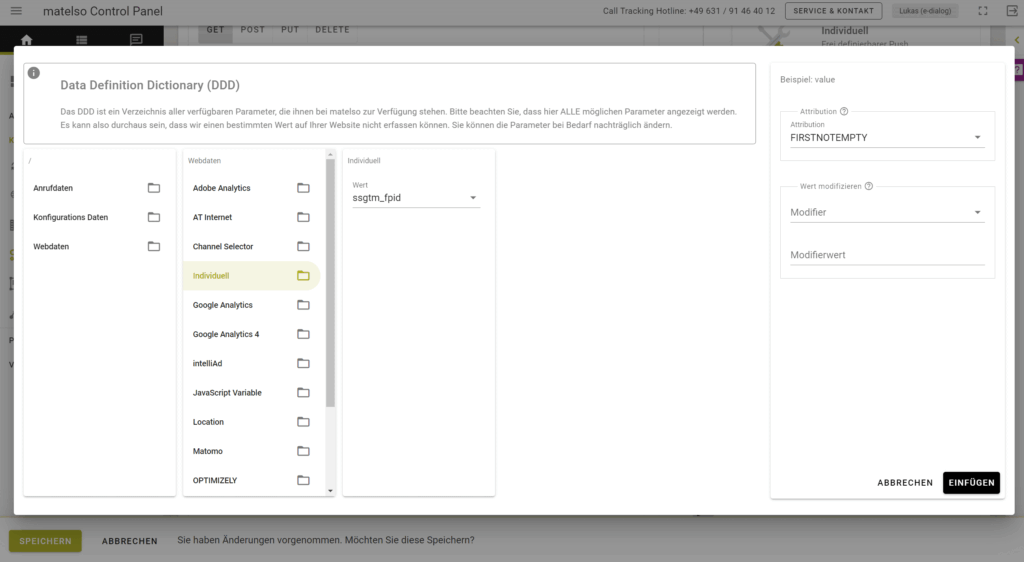Select the PUT method tab
The image size is (1024, 562).
[x=290, y=30]
